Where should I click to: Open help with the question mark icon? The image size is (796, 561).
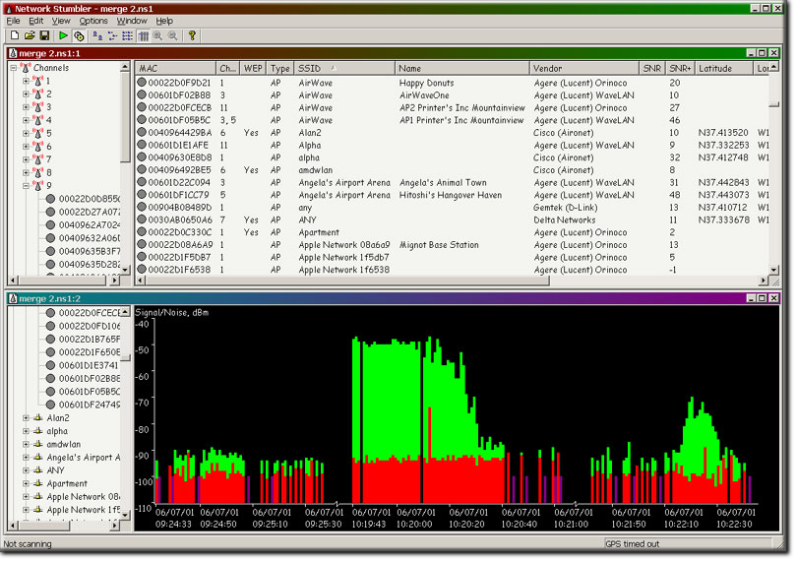point(192,36)
